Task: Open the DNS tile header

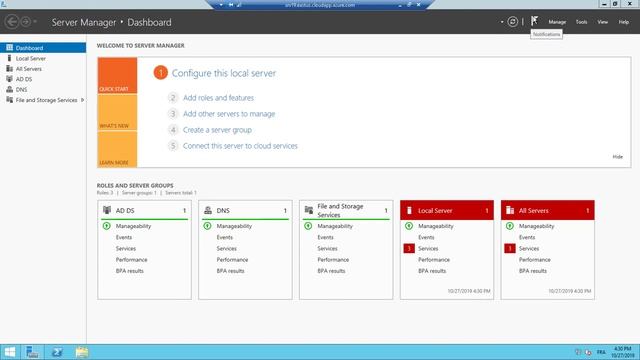Action: (245, 211)
